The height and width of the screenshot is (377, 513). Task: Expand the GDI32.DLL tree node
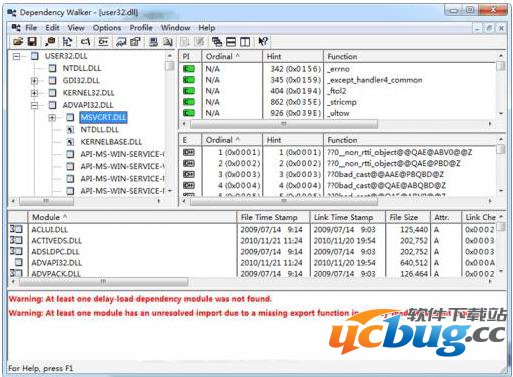coord(34,80)
